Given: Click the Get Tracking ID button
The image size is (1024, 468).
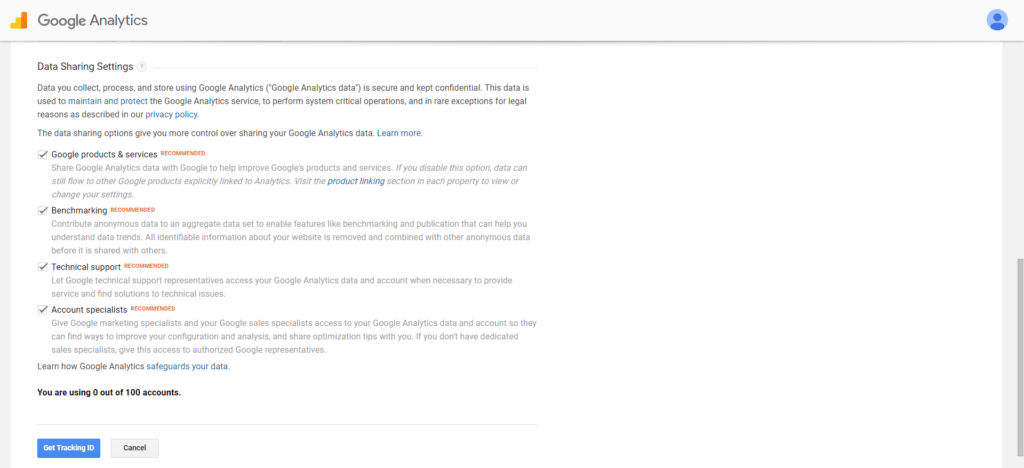Looking at the screenshot, I should coord(69,448).
